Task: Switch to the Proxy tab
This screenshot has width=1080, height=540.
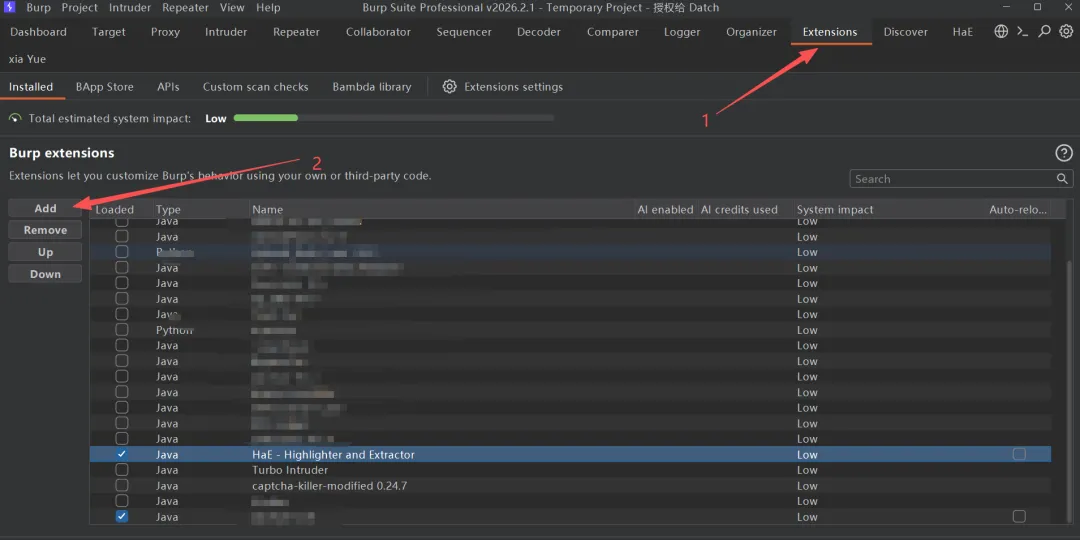Action: (x=165, y=32)
